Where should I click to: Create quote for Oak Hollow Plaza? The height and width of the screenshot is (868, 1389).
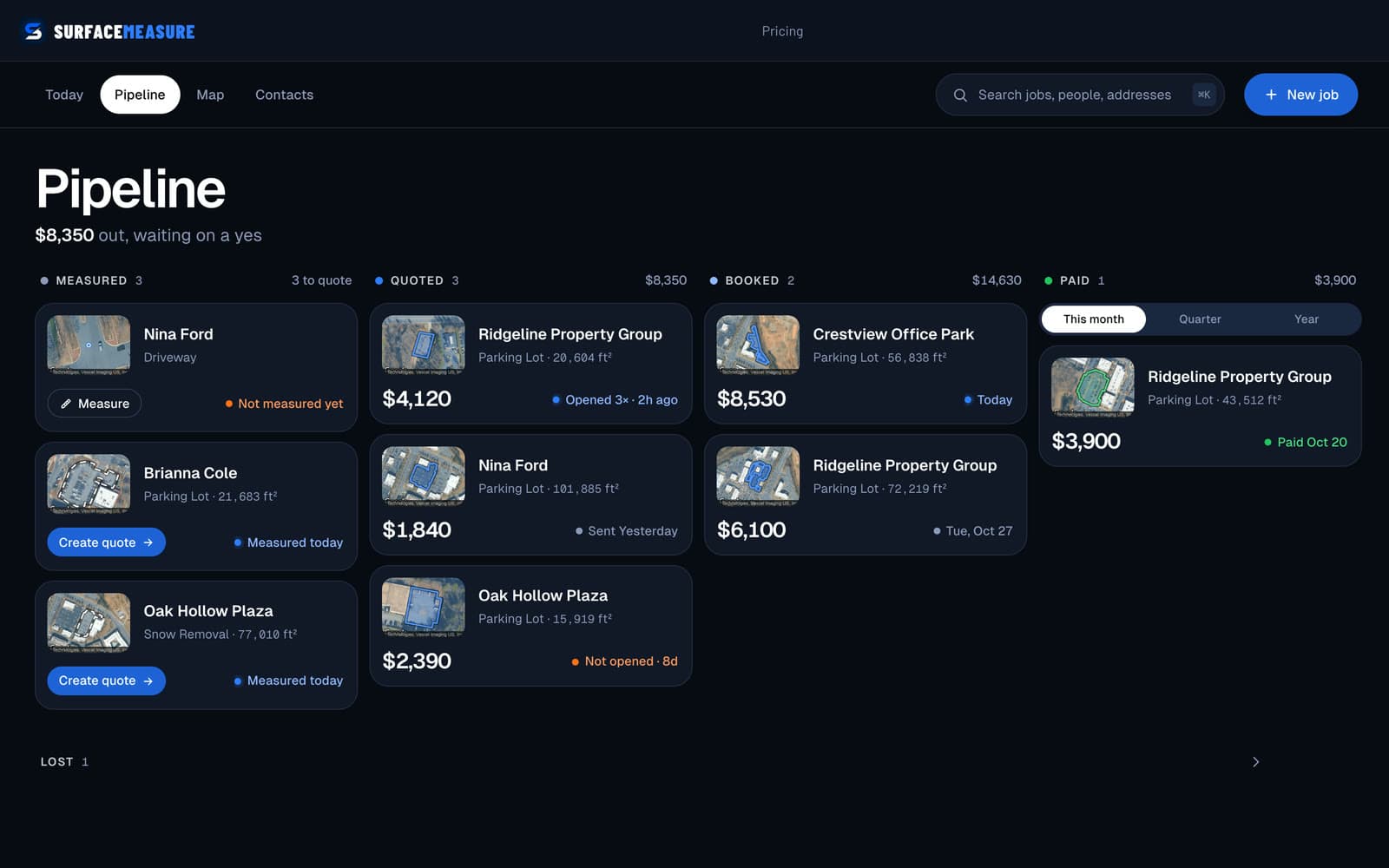tap(106, 681)
